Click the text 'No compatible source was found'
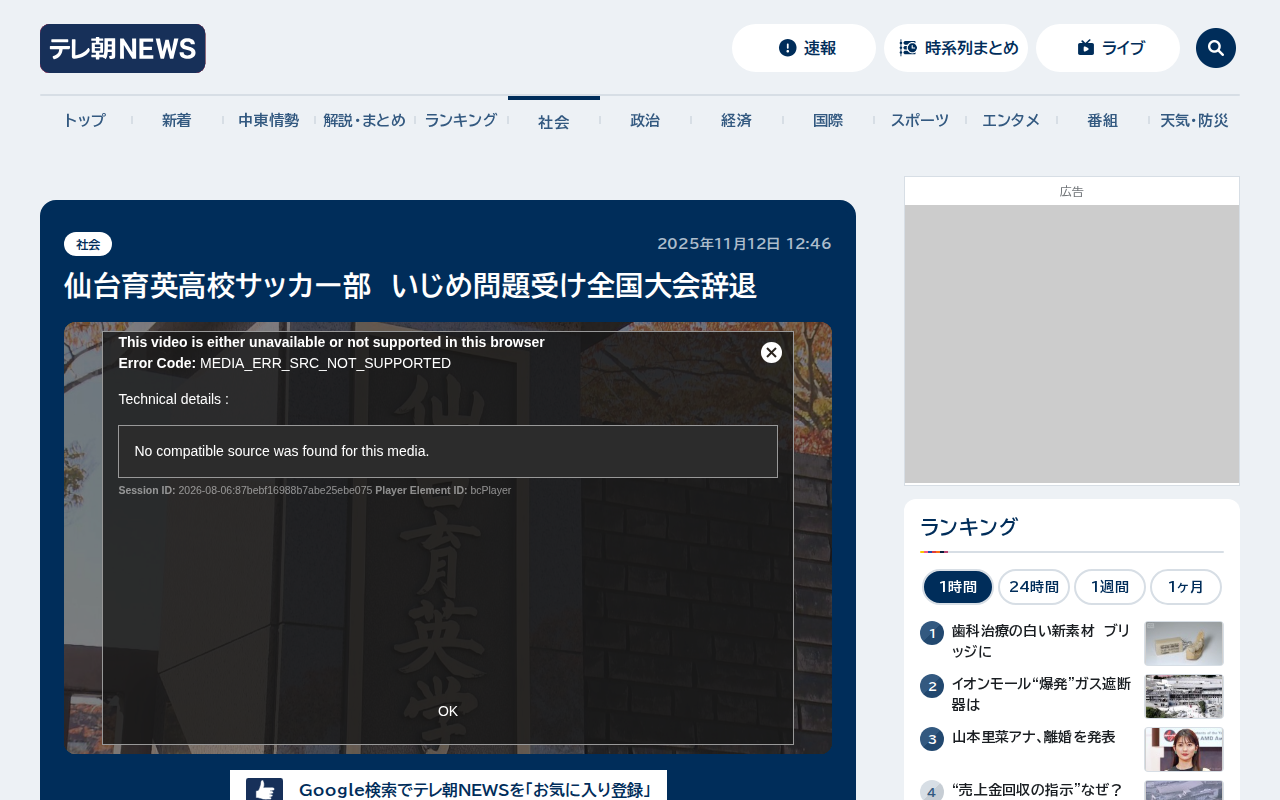This screenshot has width=1280, height=800. coord(282,451)
